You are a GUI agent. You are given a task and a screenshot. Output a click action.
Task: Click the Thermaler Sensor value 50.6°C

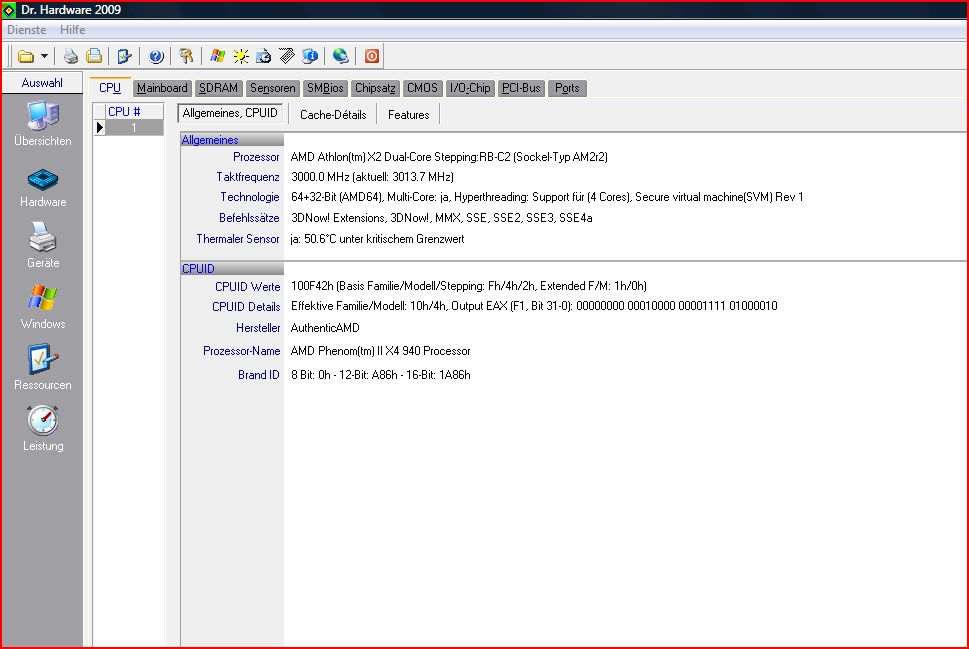(377, 239)
